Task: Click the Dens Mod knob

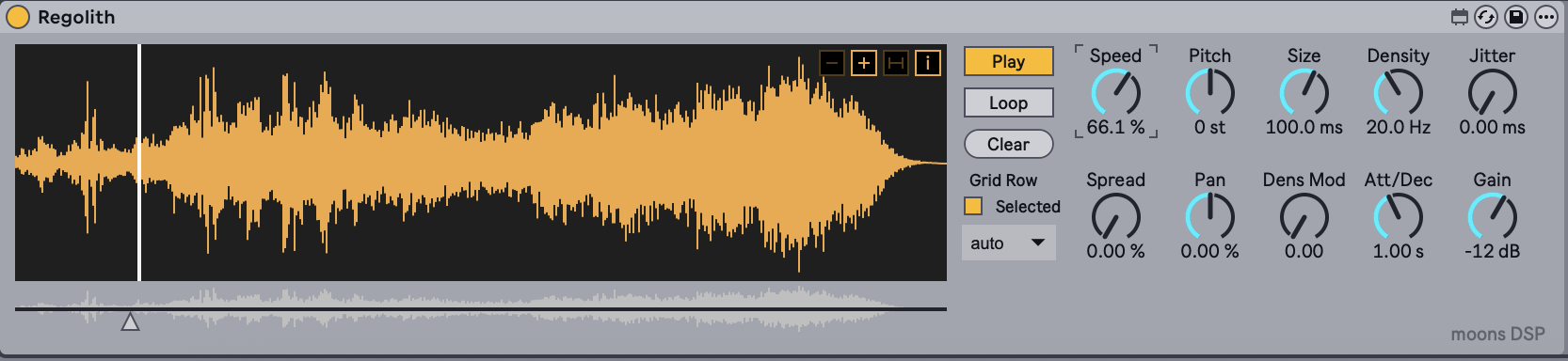Action: (1304, 216)
